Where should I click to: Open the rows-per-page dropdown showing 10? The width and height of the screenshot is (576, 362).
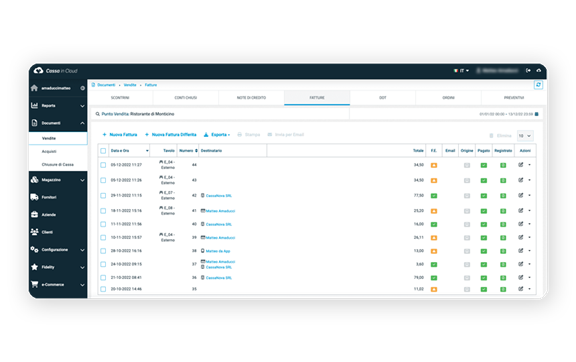pyautogui.click(x=525, y=136)
